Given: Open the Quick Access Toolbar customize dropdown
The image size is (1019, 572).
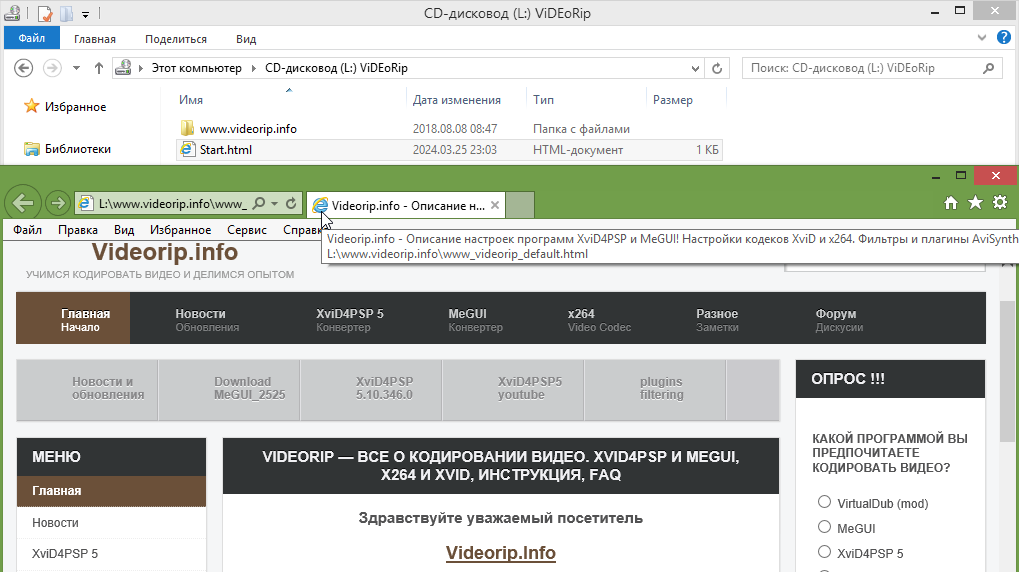Looking at the screenshot, I should tap(85, 14).
